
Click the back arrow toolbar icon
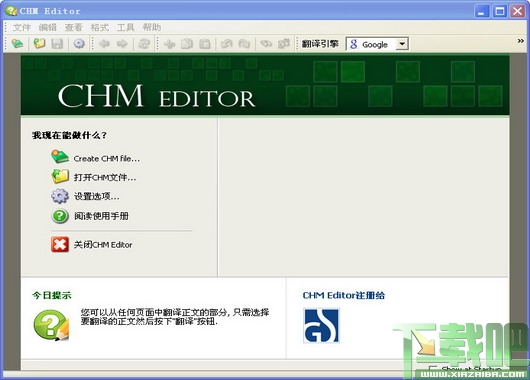104,44
